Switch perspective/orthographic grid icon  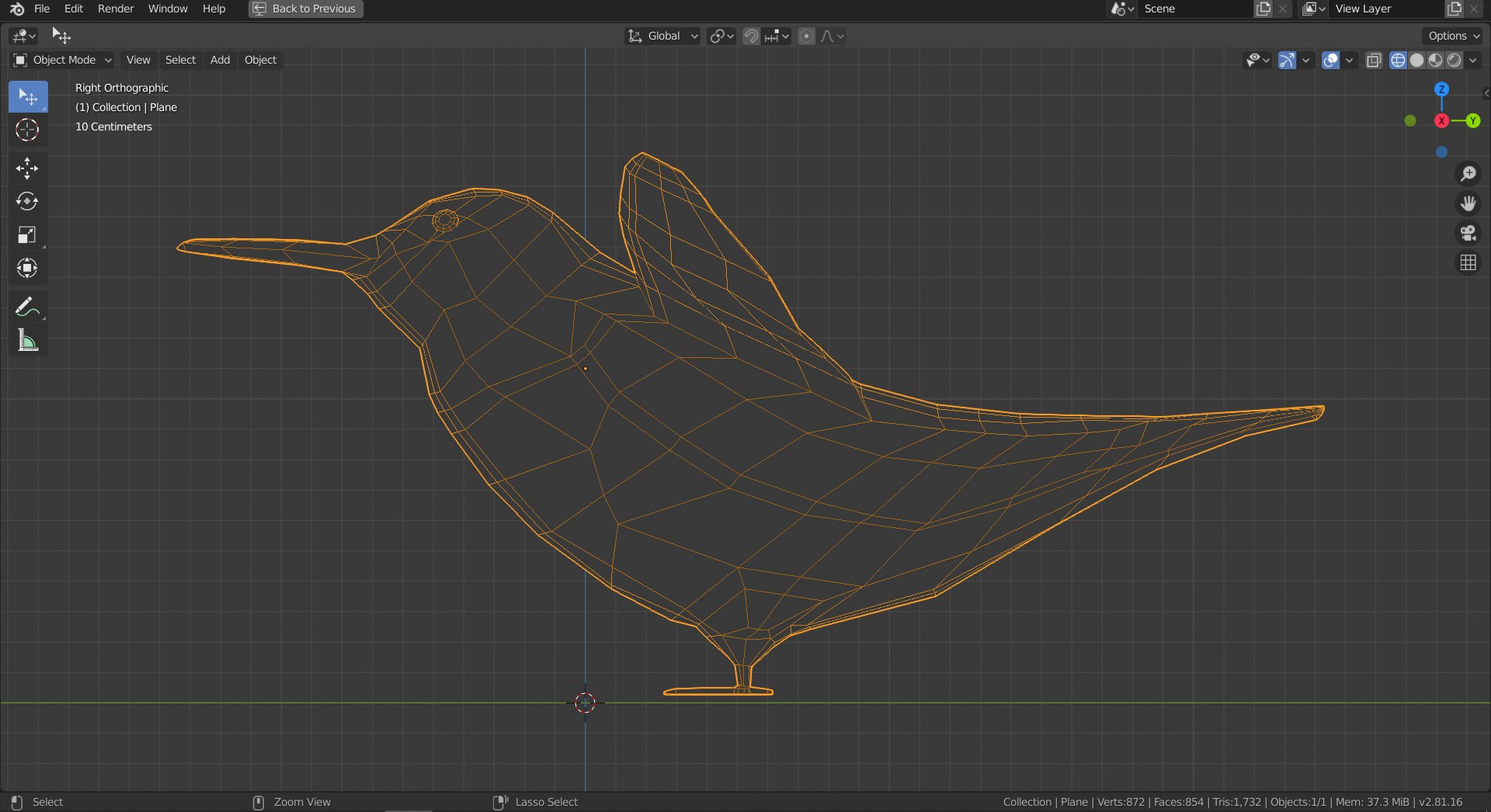click(1468, 263)
